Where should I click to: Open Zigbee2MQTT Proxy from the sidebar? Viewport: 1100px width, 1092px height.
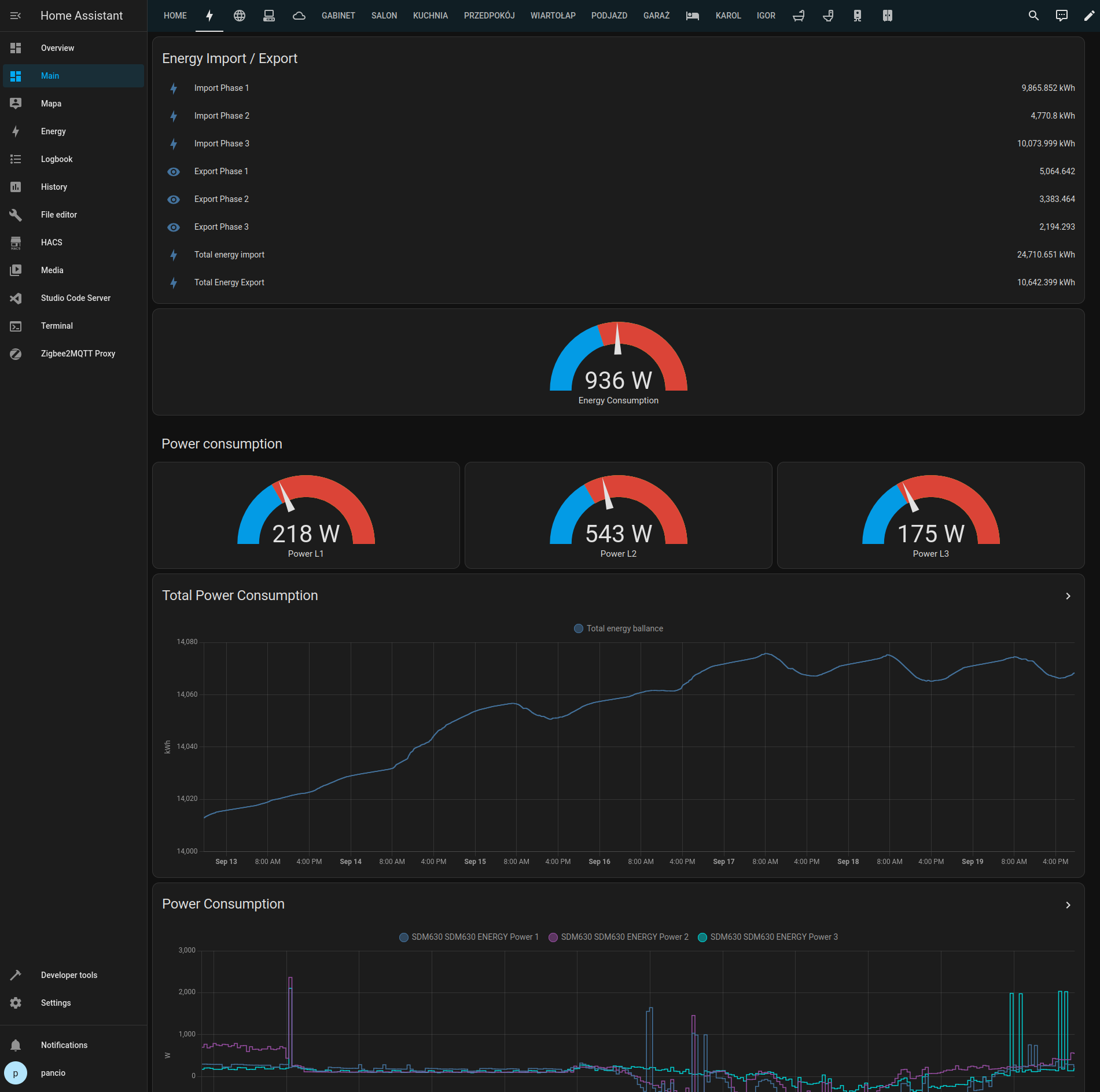pos(78,353)
